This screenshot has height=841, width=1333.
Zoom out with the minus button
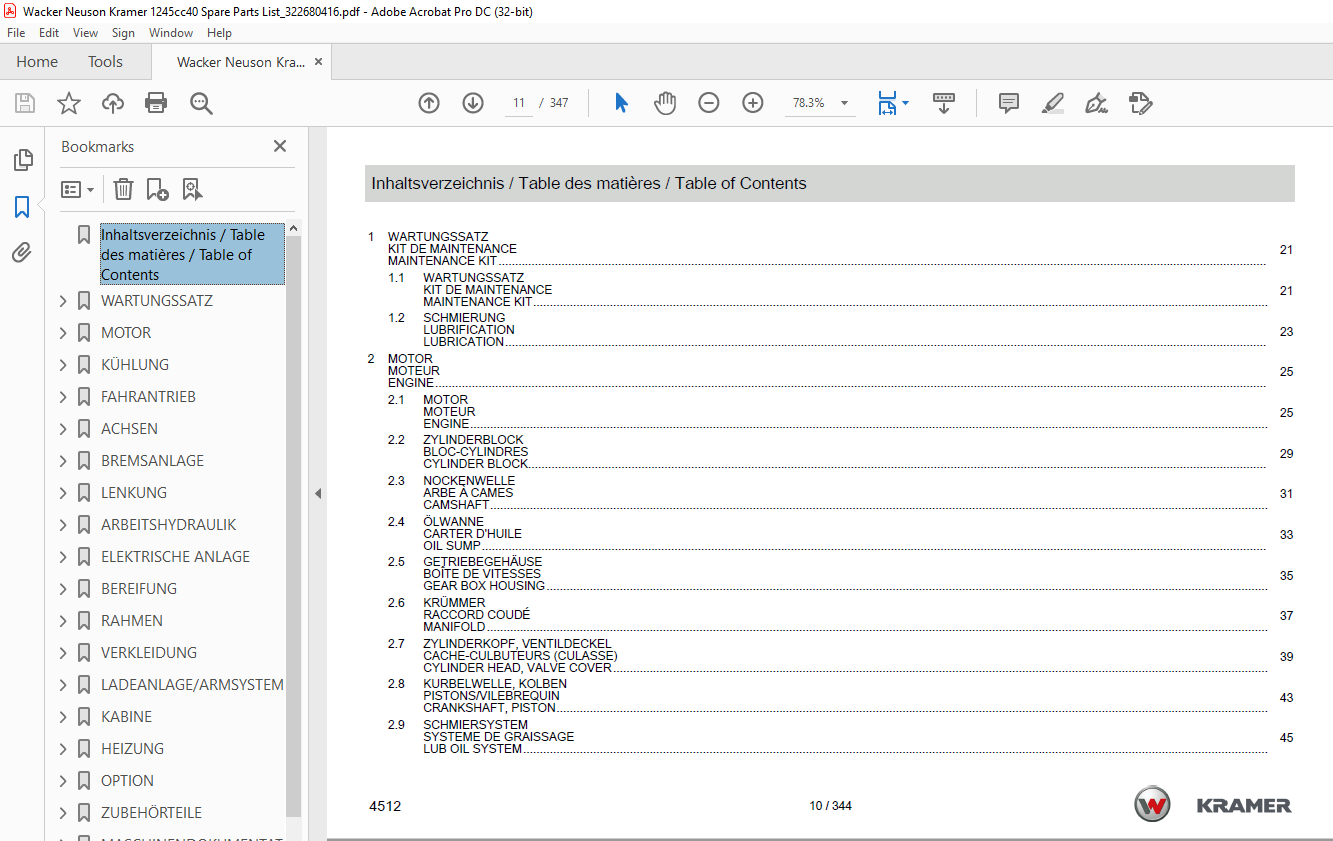tap(709, 103)
